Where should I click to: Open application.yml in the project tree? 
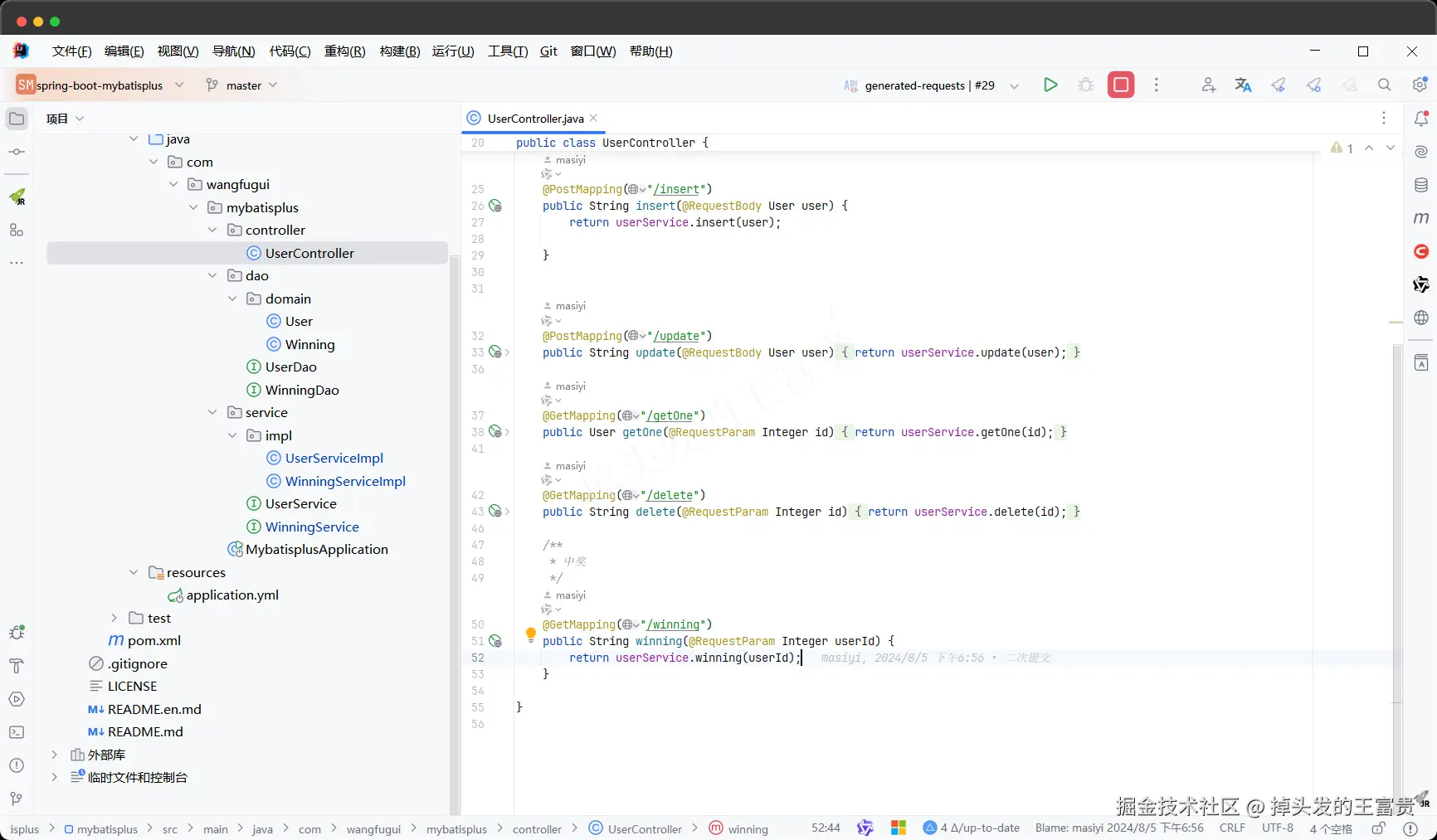(232, 595)
